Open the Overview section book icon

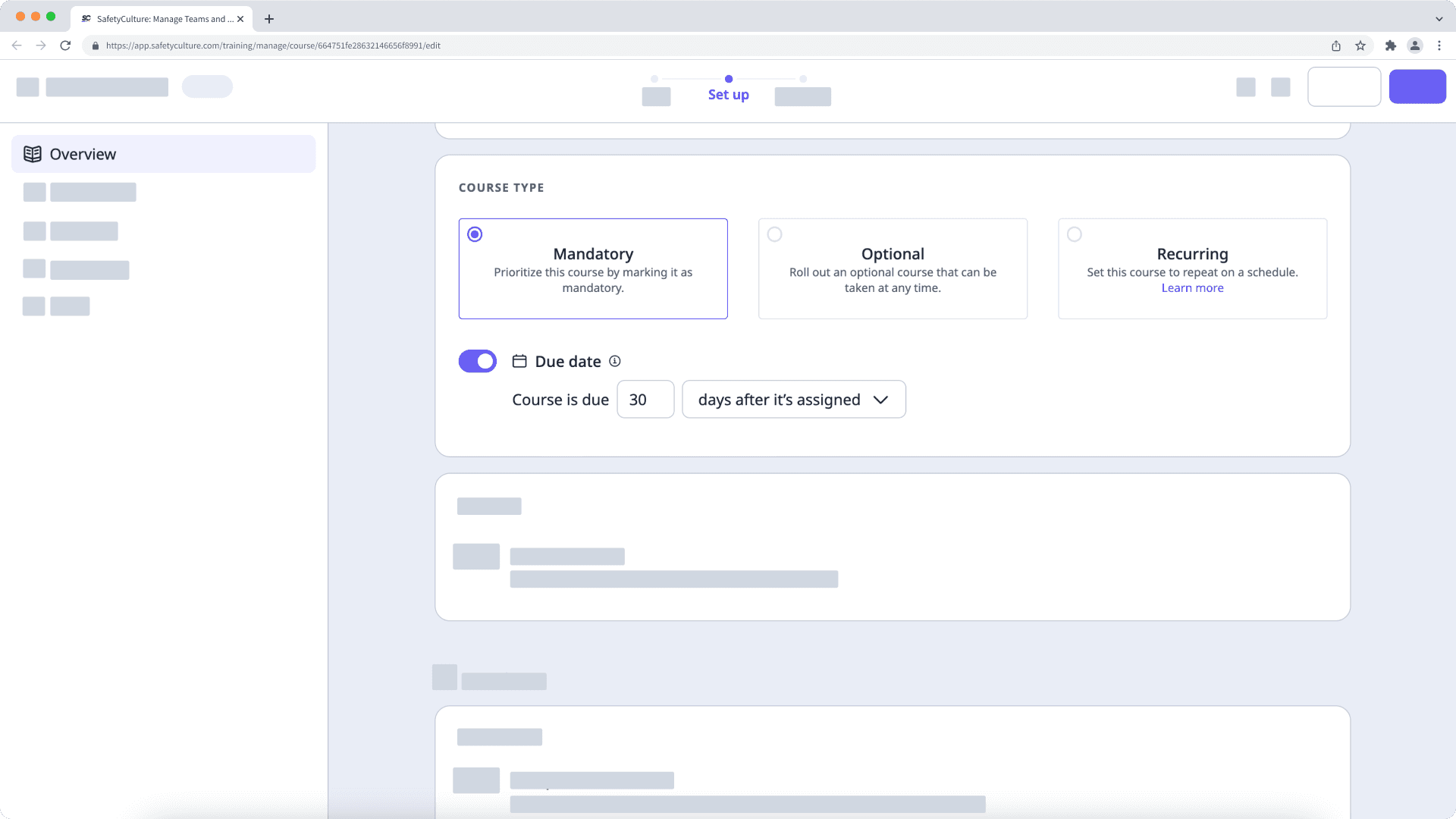click(32, 153)
